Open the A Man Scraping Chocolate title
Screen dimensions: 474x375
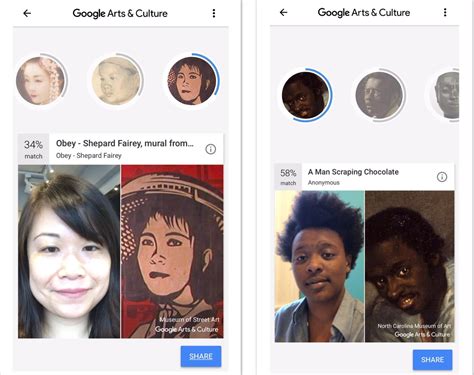(353, 172)
